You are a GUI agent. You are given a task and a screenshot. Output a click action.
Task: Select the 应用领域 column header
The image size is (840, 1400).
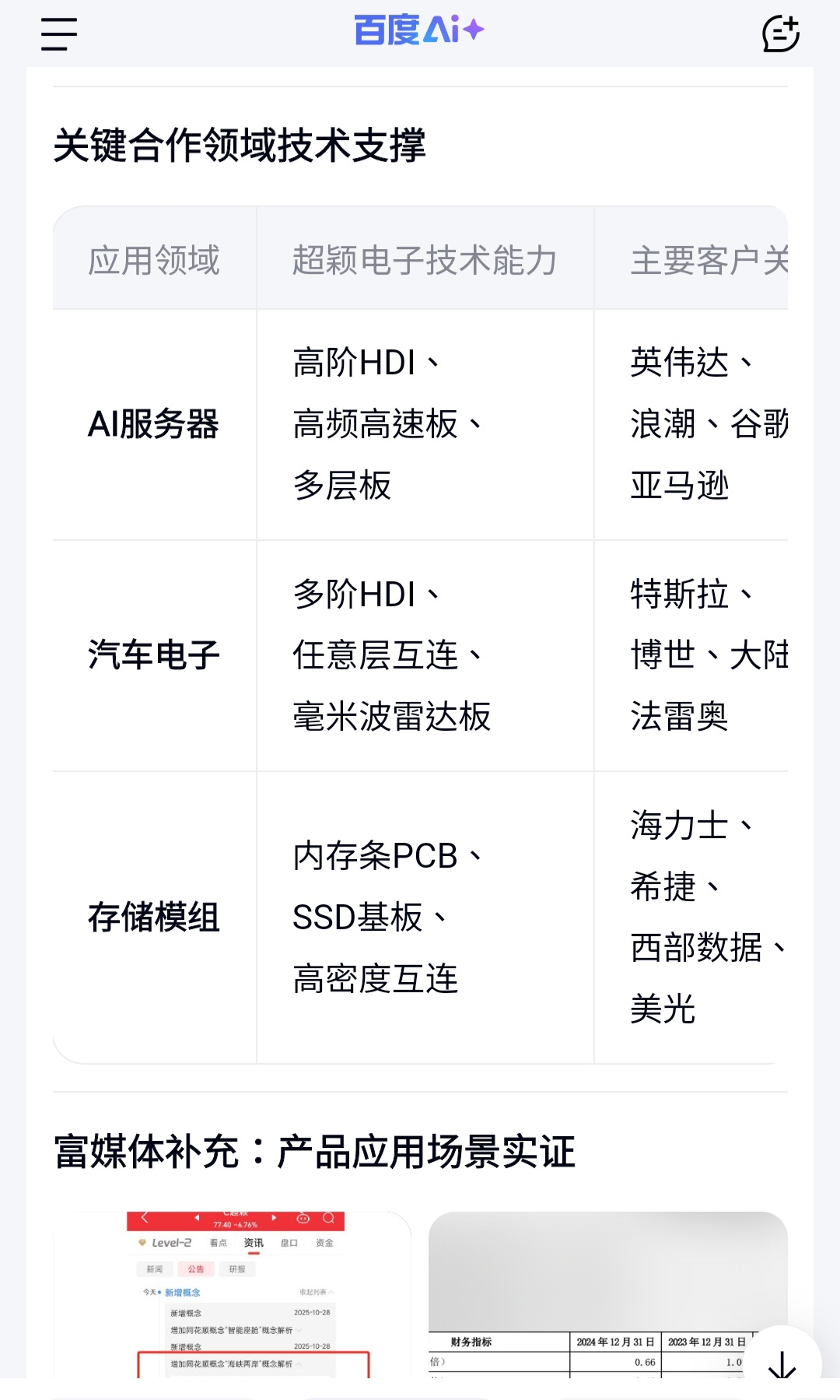click(154, 260)
